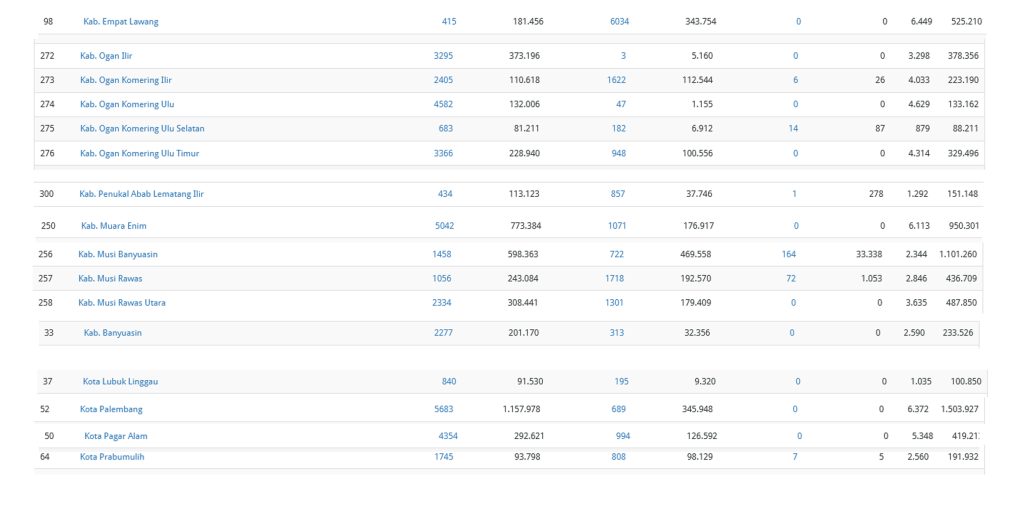Select Kab. Musi Banyuasin link
This screenshot has height=515, width=1024.
pos(118,255)
